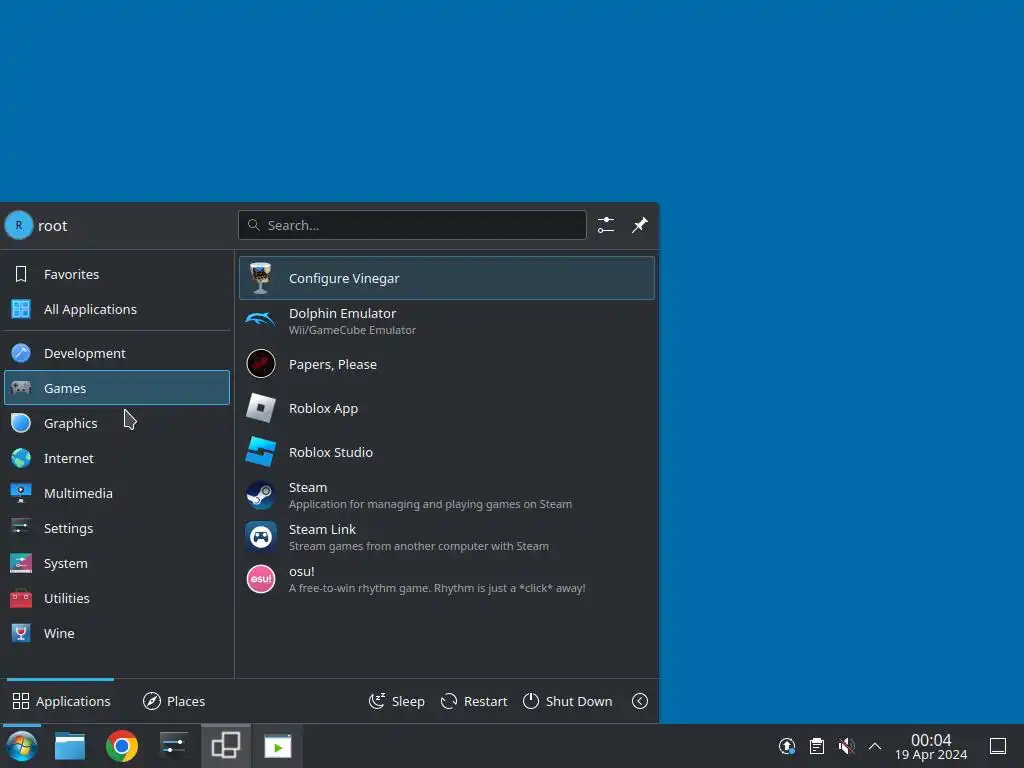Image resolution: width=1024 pixels, height=768 pixels.
Task: Open the Development category
Action: (117, 353)
